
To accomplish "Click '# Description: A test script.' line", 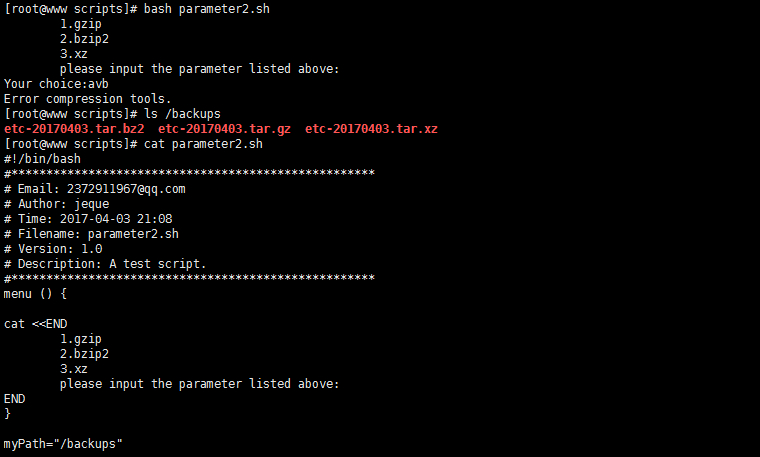I will [105, 264].
